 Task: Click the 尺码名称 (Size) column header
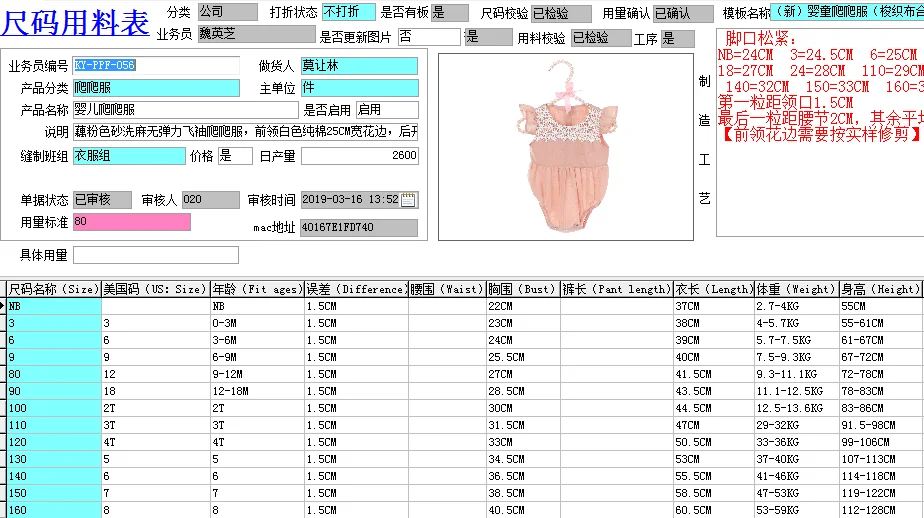click(x=54, y=289)
